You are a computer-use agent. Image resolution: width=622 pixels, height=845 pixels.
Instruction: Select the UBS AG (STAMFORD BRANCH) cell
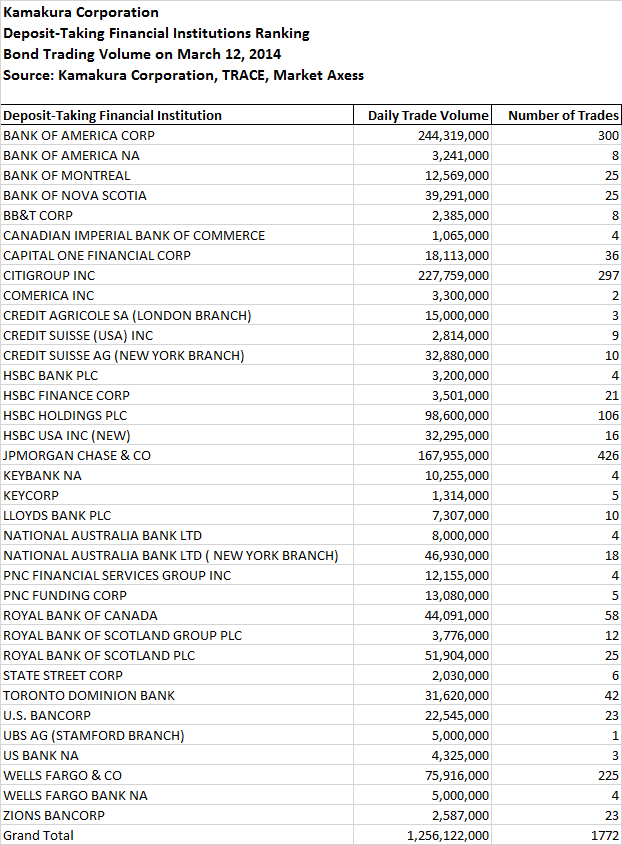[x=177, y=735]
